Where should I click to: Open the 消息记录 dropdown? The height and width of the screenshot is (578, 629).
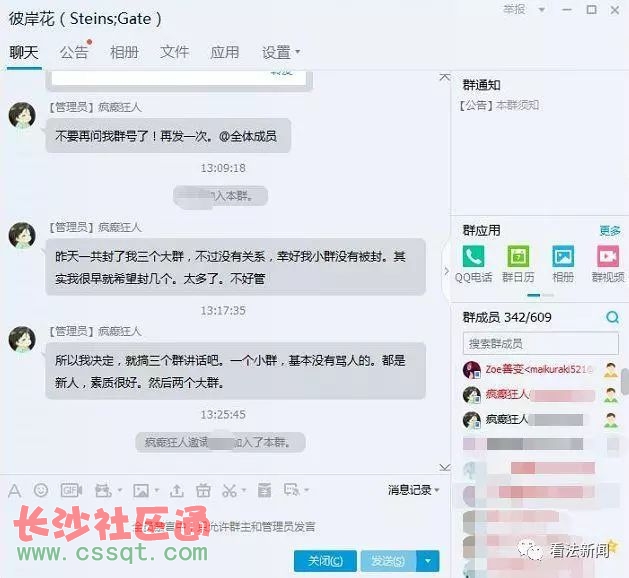click(413, 490)
